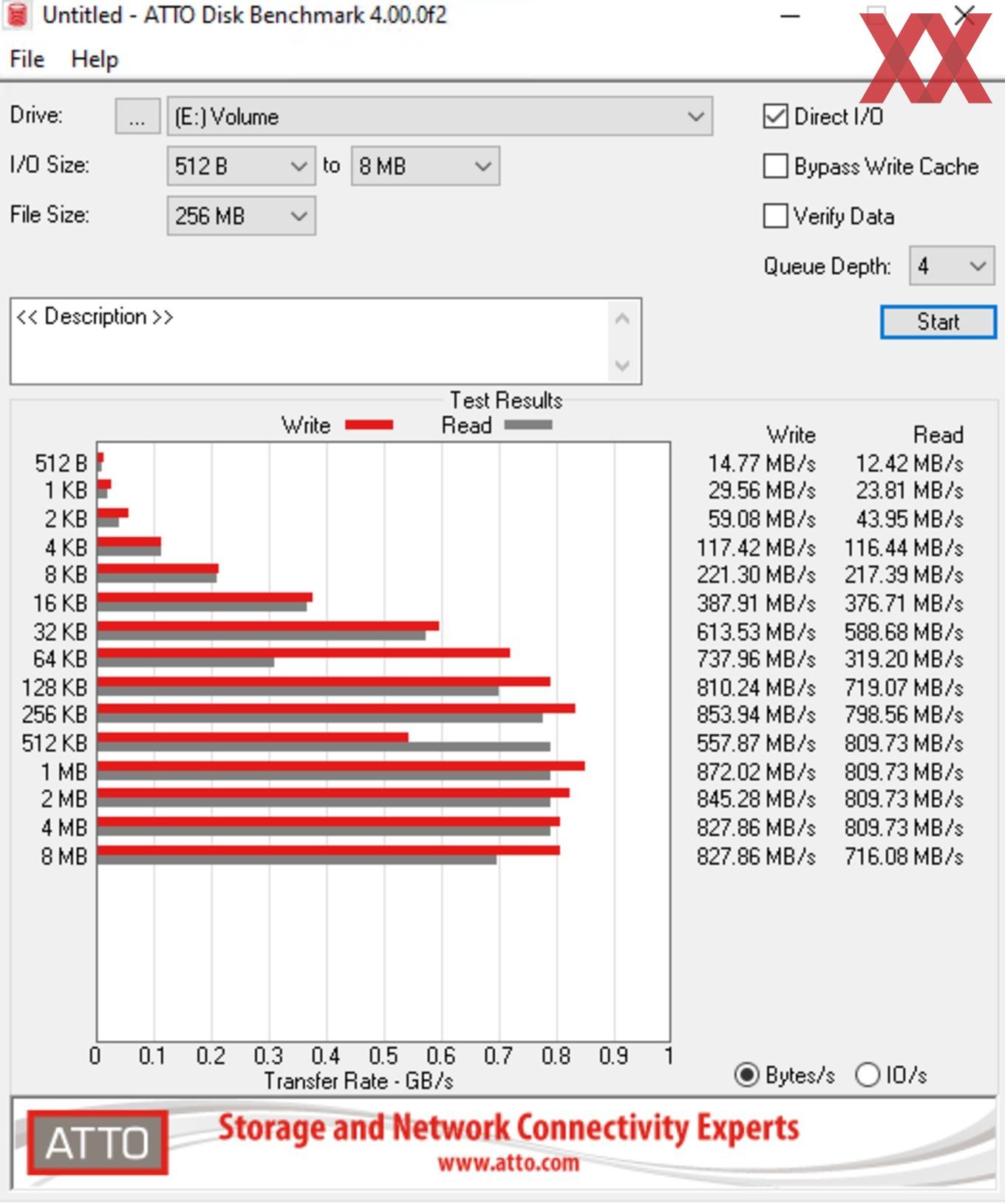Click the Storage and Network Connectivity Experts banner
The height and width of the screenshot is (1204, 1005).
pos(508,1128)
